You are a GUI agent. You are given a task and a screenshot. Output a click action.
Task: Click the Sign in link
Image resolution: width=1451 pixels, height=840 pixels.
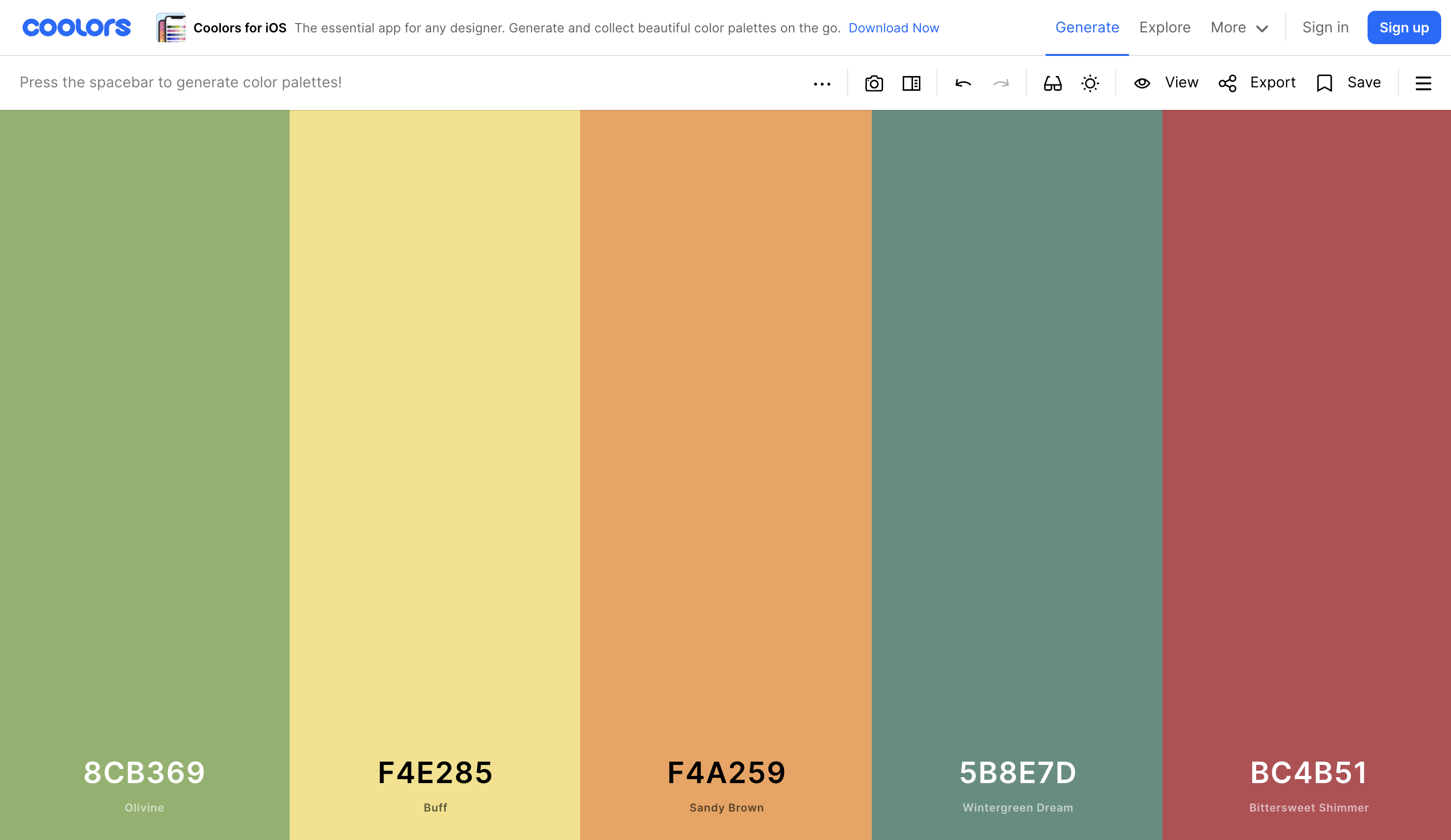(x=1325, y=27)
